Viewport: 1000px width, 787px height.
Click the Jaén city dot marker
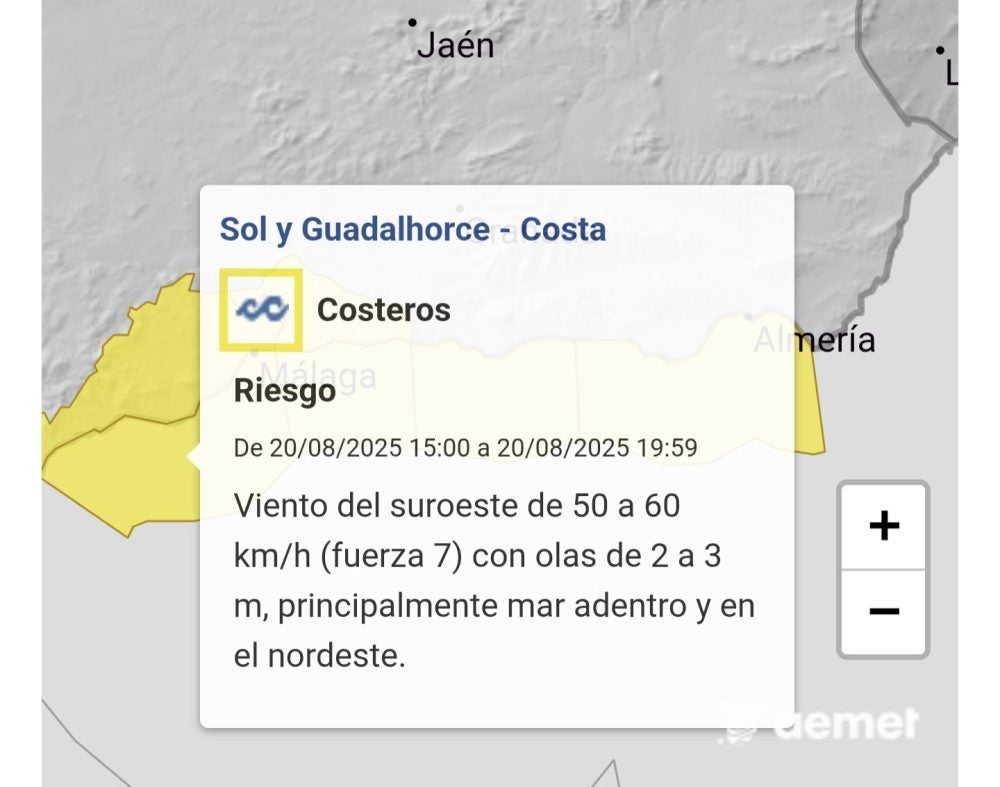pyautogui.click(x=413, y=22)
